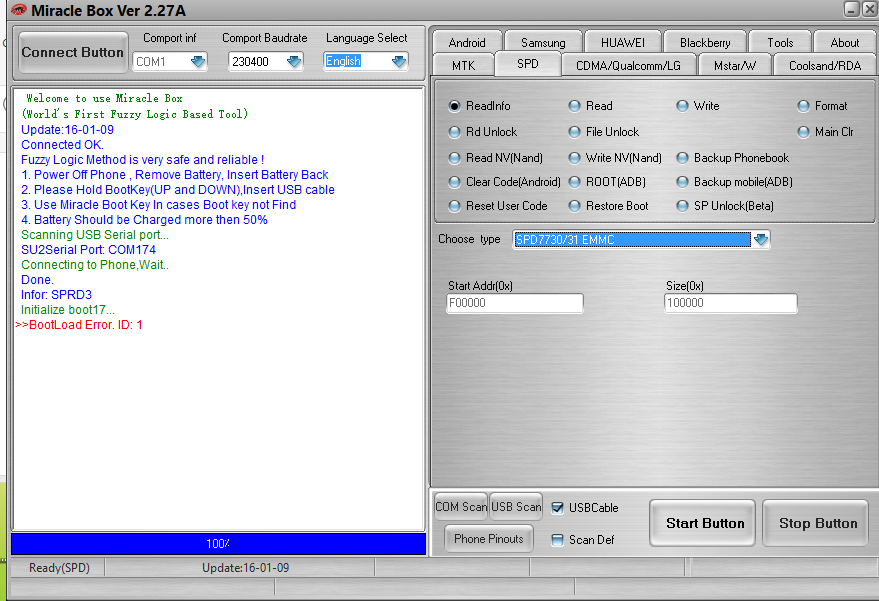Viewport: 879px width, 601px height.
Task: Click the Start Button
Action: pyautogui.click(x=702, y=523)
